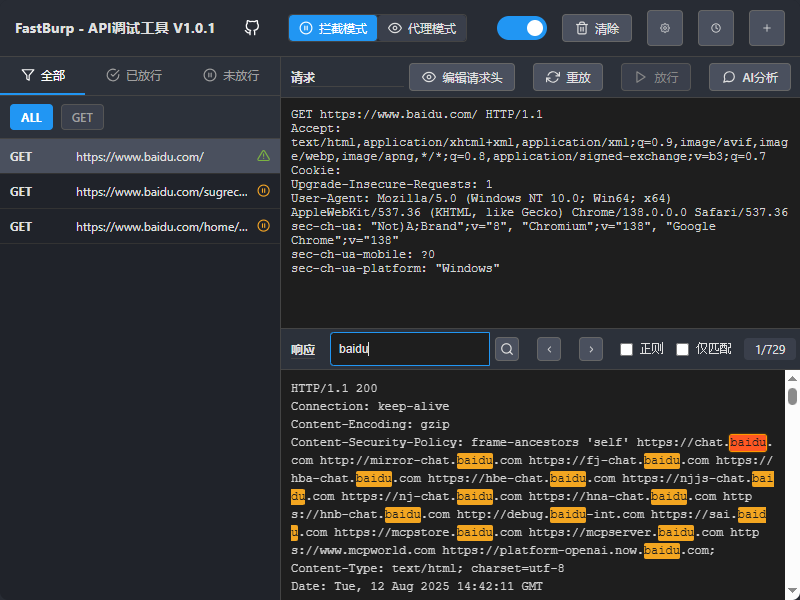This screenshot has height=600, width=800.
Task: Click the red highlighted current baidu match
Action: 747,442
